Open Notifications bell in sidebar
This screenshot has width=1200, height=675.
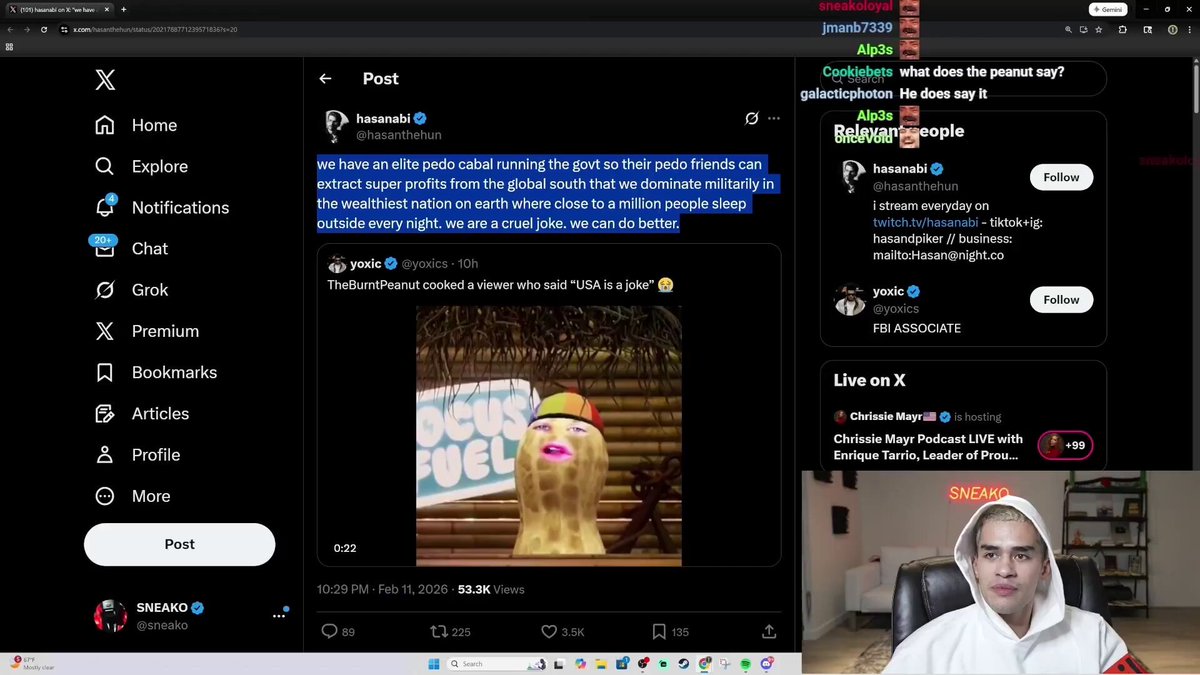[161, 207]
